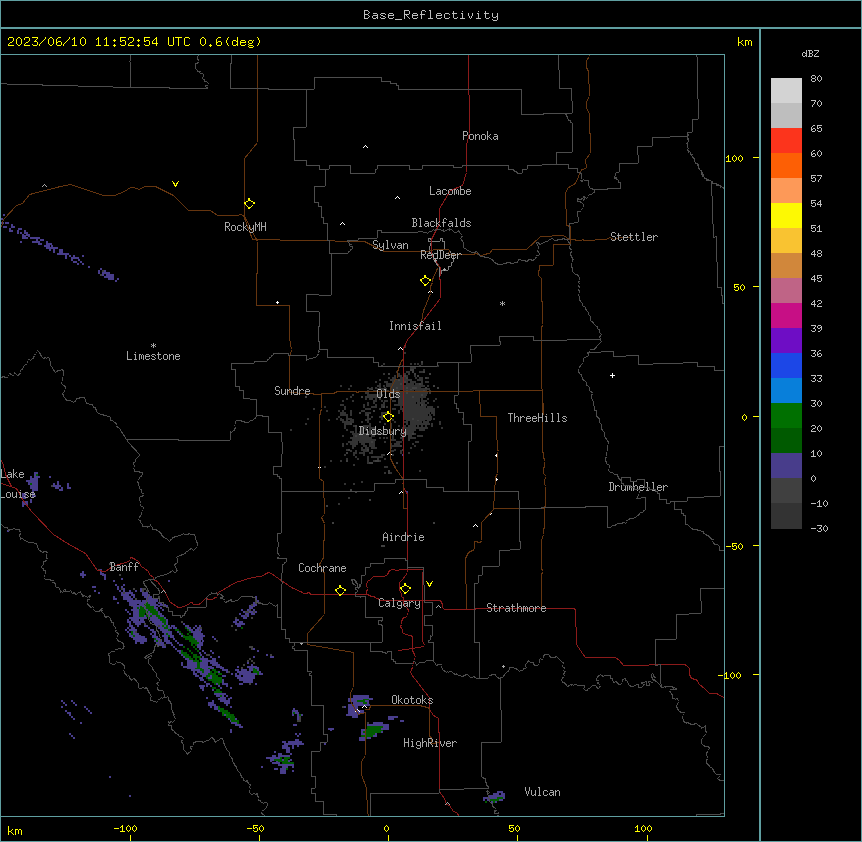Viewport: 862px width, 842px height.
Task: Click the timestamp 2023/06/10 11:52:54 UTC
Action: [99, 42]
